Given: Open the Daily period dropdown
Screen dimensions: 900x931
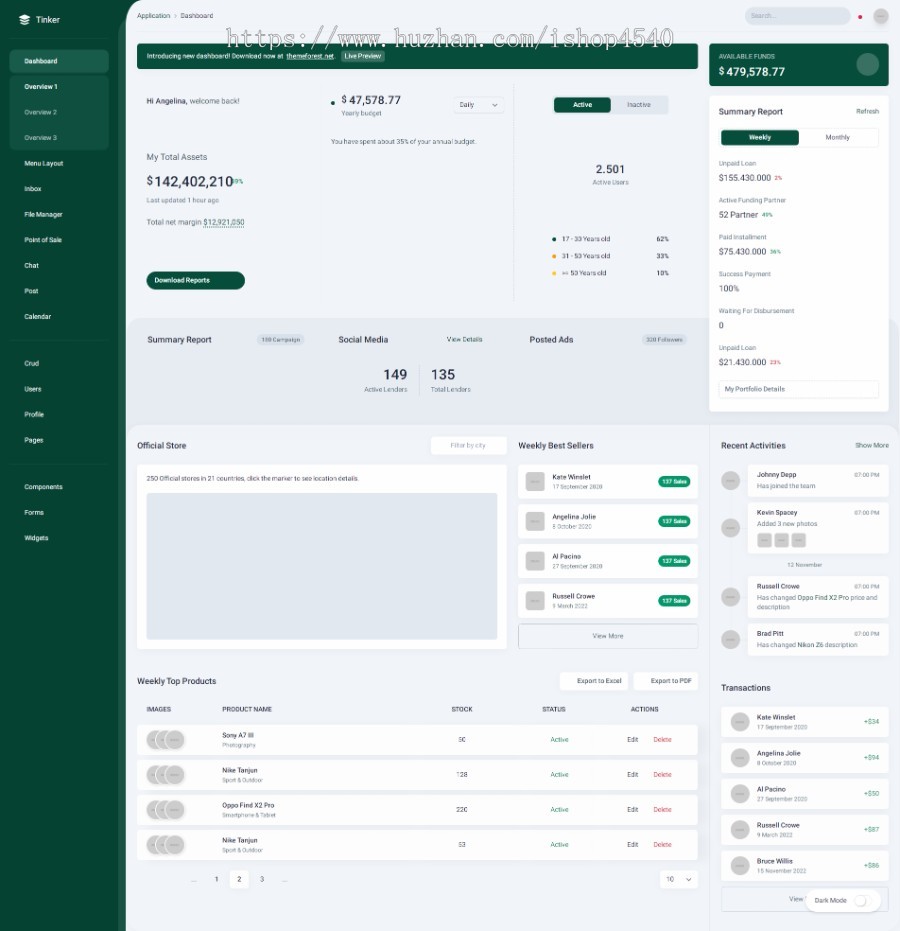Looking at the screenshot, I should pos(478,105).
